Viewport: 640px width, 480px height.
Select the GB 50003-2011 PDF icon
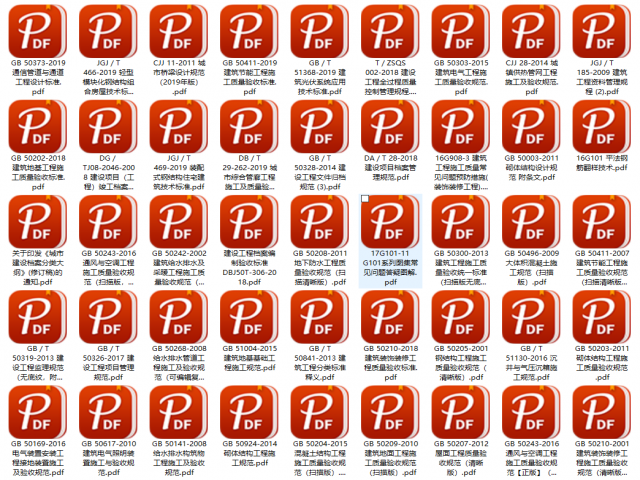(531, 127)
